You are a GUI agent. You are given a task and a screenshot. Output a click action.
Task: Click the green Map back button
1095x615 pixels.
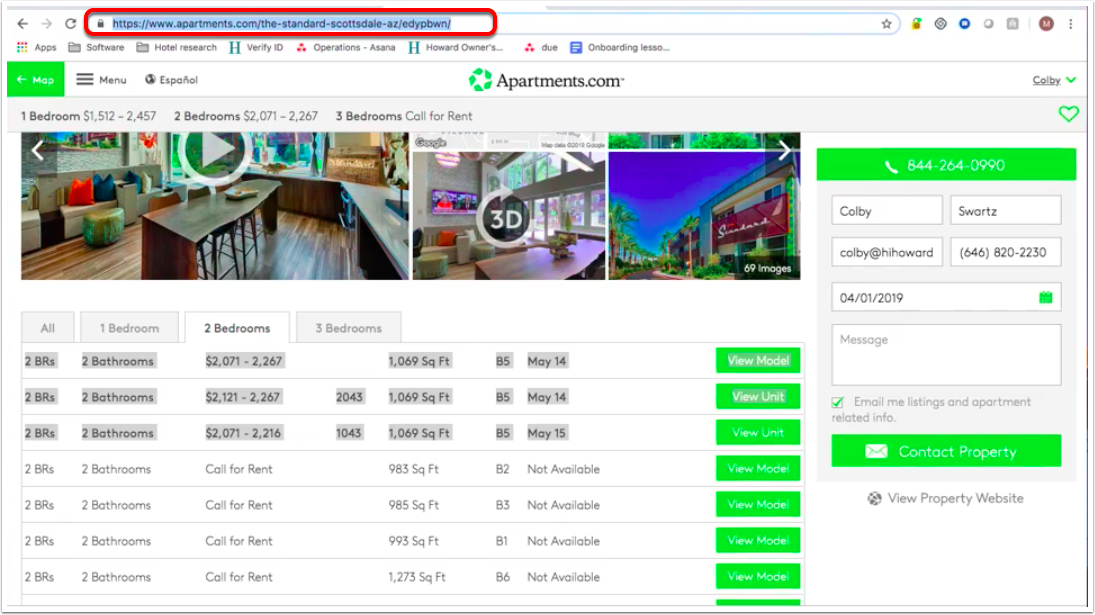(36, 80)
